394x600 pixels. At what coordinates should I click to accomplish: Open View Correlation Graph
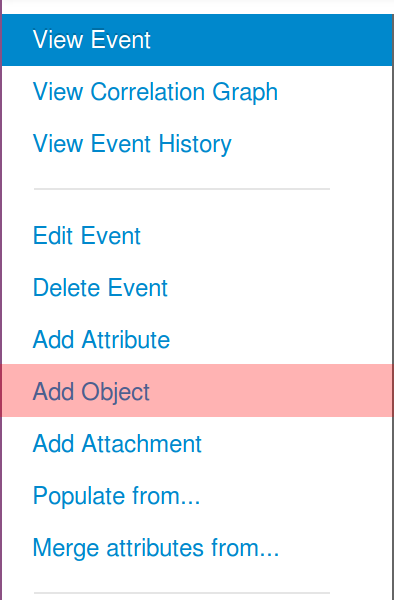click(197, 92)
